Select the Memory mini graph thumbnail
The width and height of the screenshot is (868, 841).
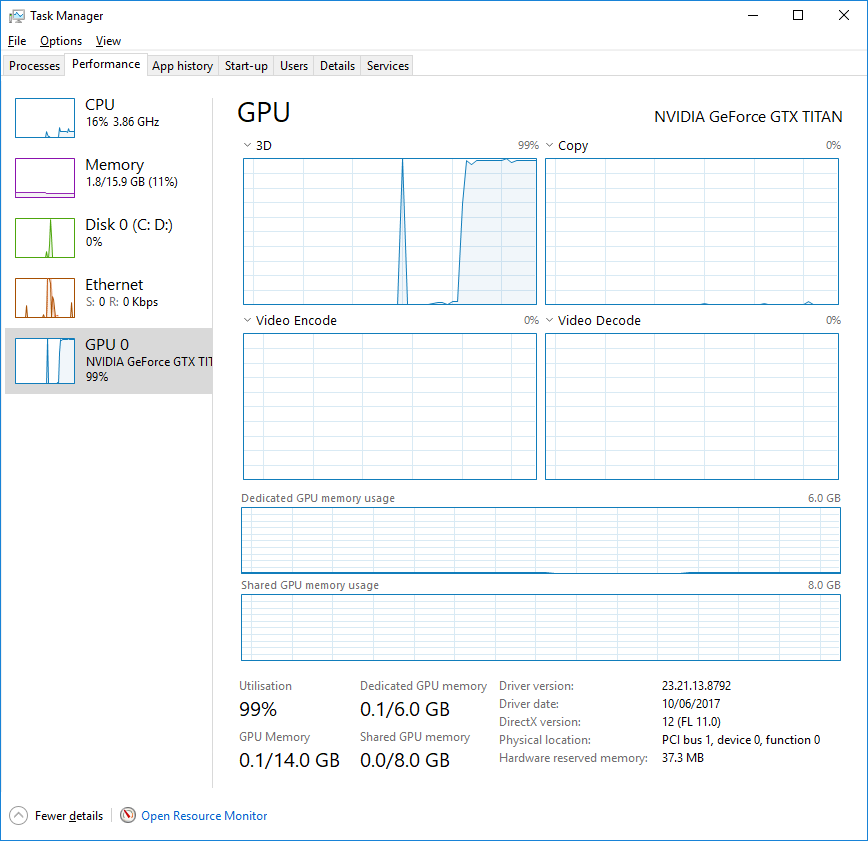[45, 178]
